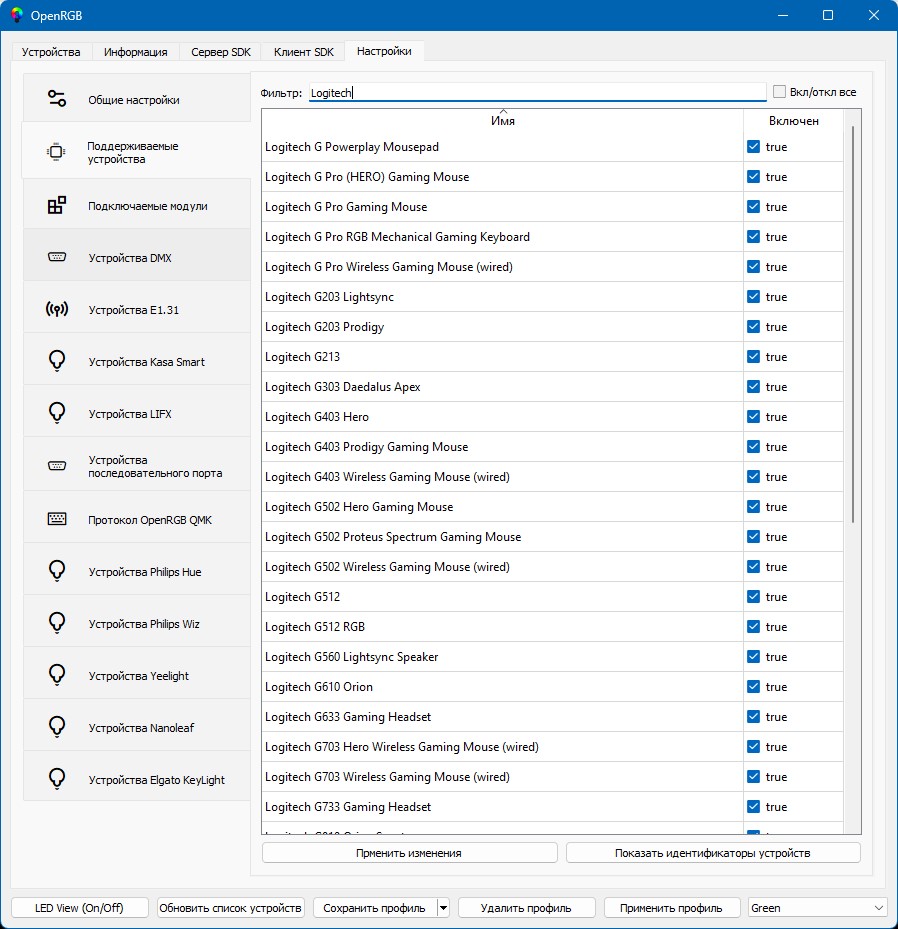Sort the list by the Имя column header
This screenshot has height=929, width=898.
[503, 120]
